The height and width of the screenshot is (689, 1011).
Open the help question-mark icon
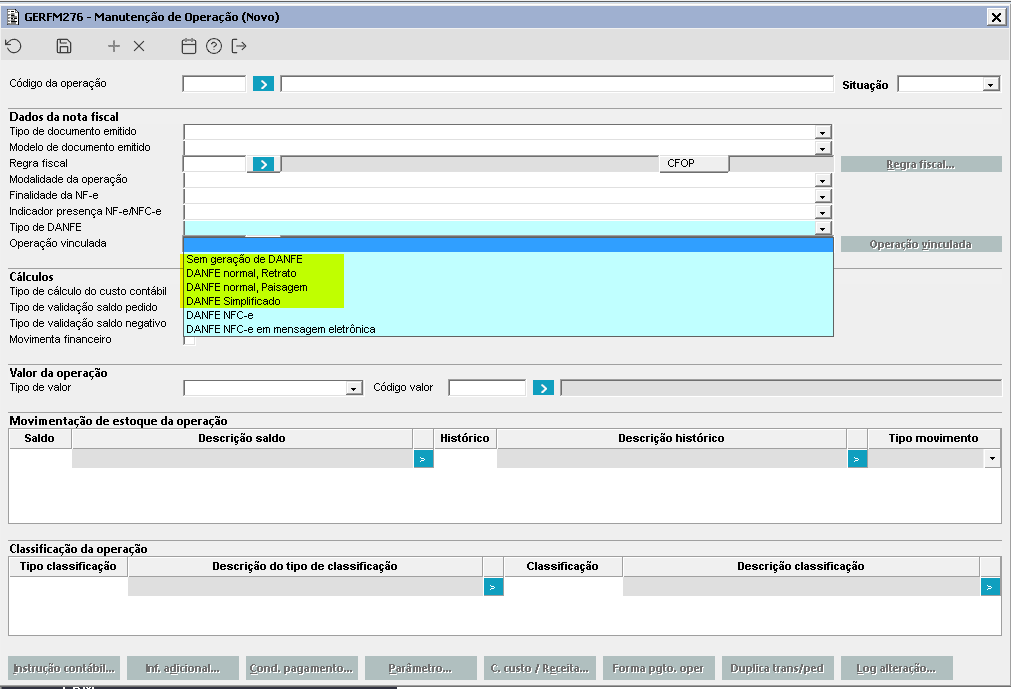pyautogui.click(x=213, y=46)
